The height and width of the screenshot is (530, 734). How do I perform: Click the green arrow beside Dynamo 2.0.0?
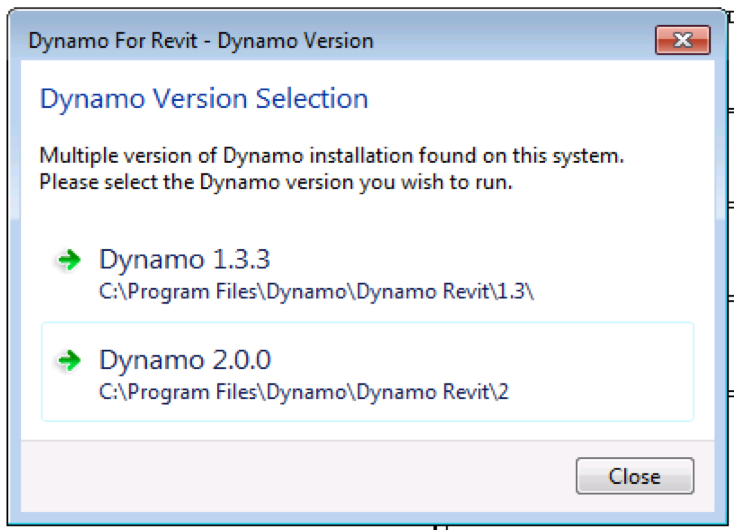[68, 361]
